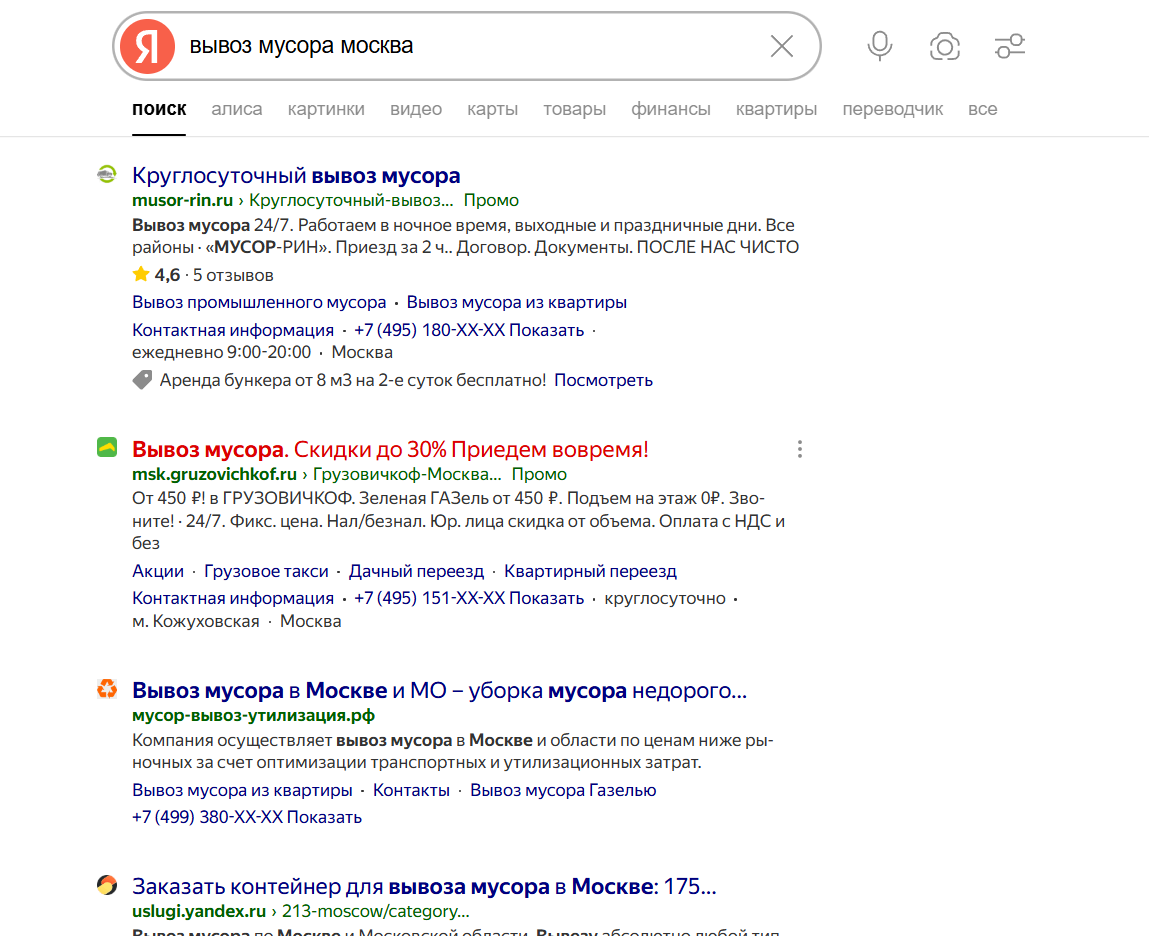This screenshot has height=936, width=1149.
Task: Open Вывоз мусора Газелью sitelink
Action: [563, 790]
